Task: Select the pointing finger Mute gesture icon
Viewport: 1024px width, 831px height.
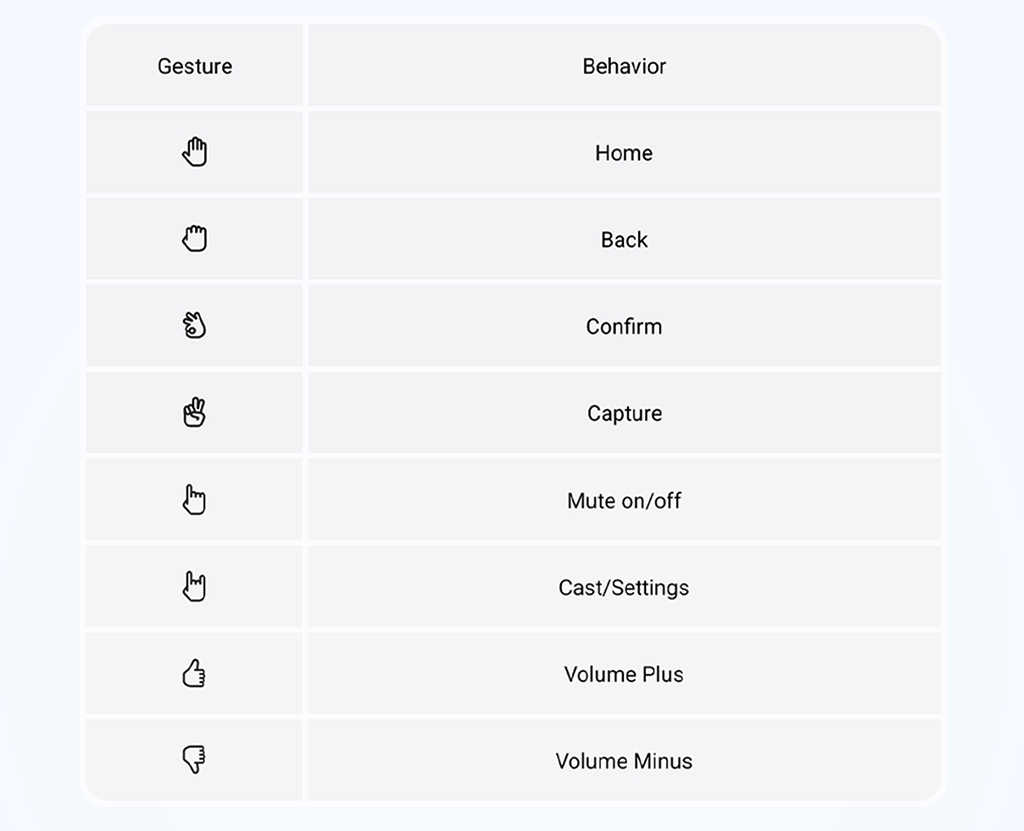Action: pyautogui.click(x=195, y=499)
